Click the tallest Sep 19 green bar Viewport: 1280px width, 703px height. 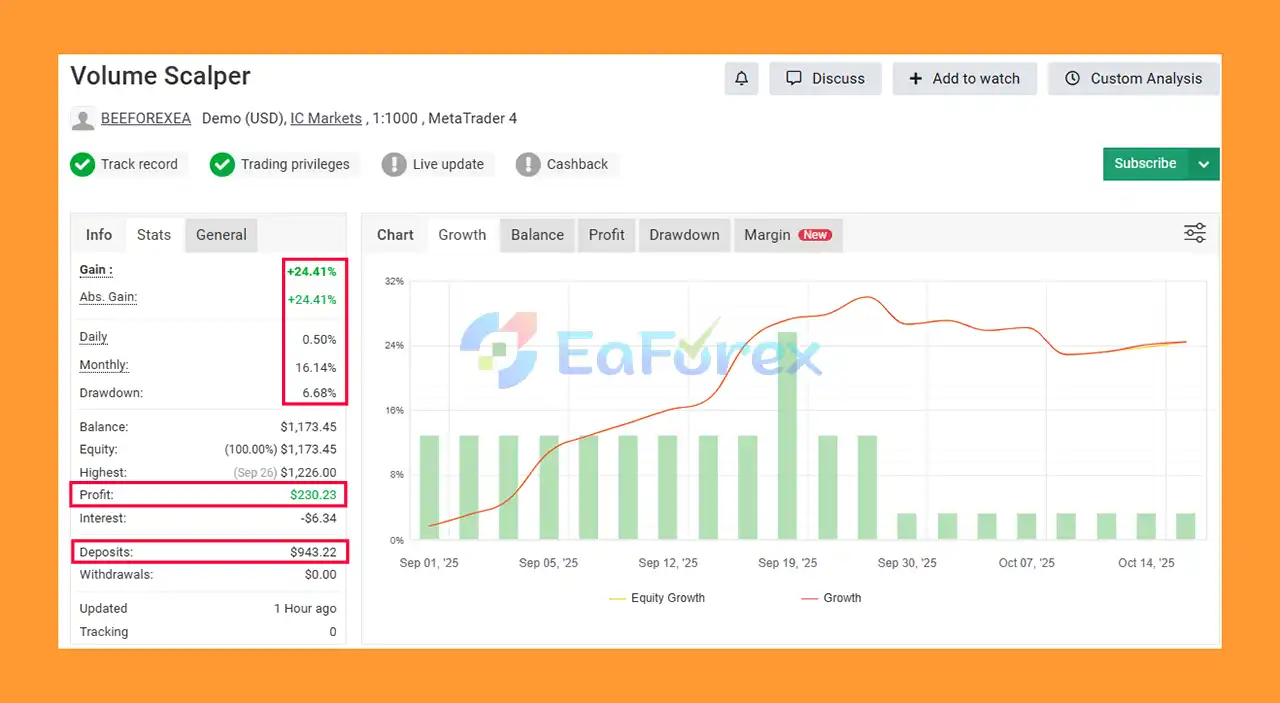coord(787,435)
